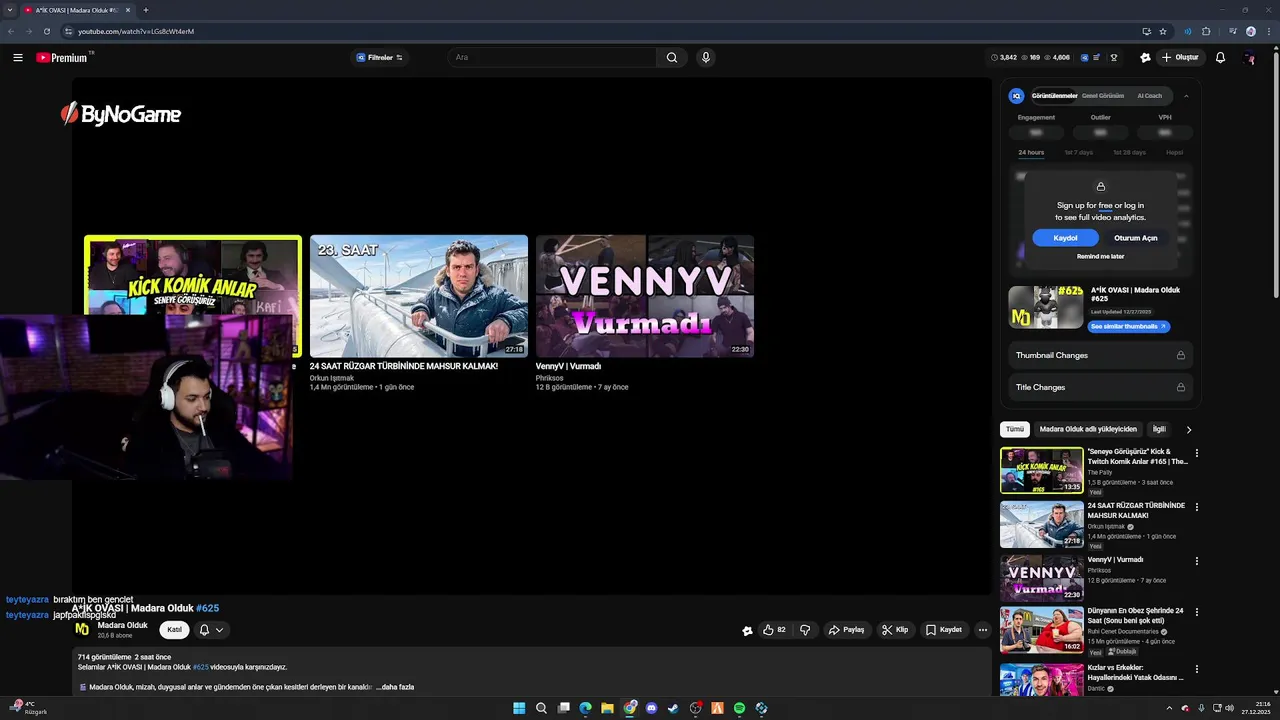Expand description with ...daha fazla
Viewport: 1280px width, 720px height.
tap(395, 687)
